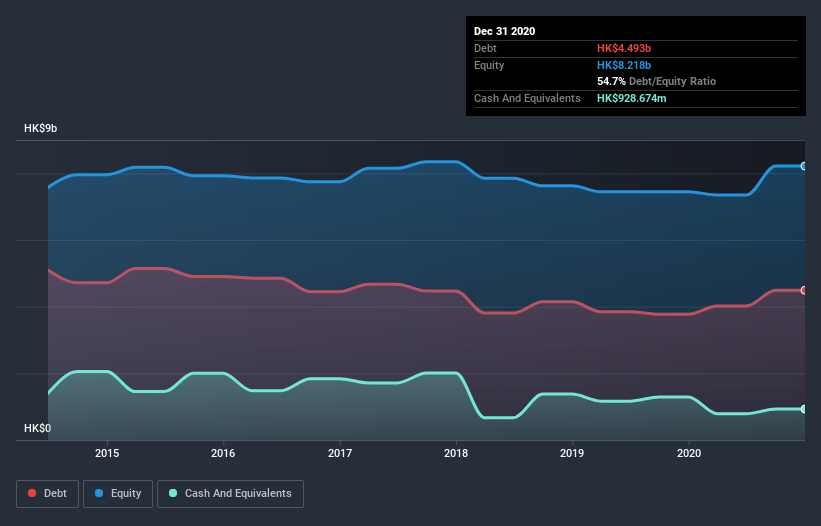Select the Cash endpoint marker on the teal line
The image size is (821, 526).
coord(804,409)
